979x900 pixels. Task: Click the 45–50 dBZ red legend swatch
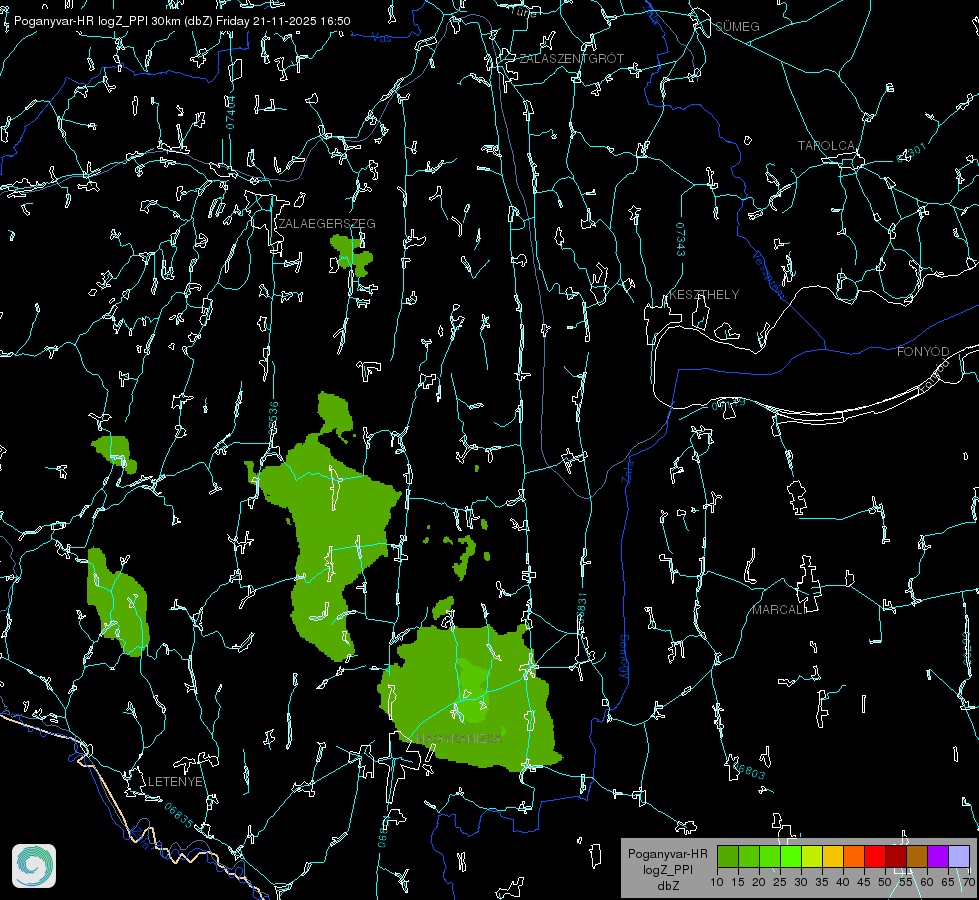tap(875, 856)
